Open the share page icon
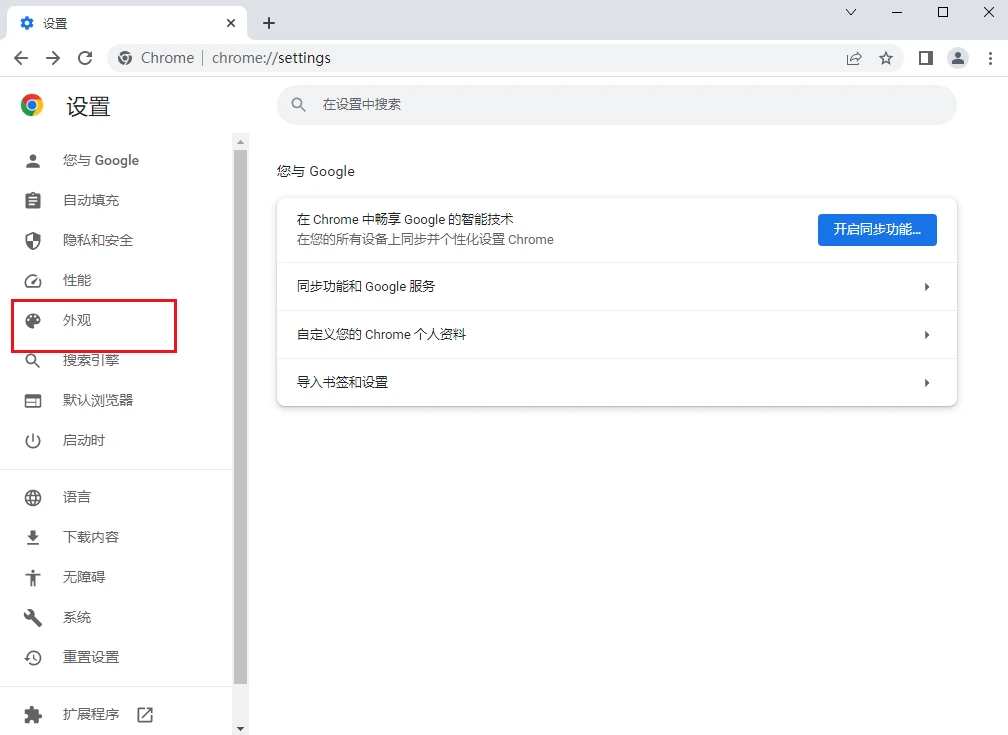 (854, 58)
